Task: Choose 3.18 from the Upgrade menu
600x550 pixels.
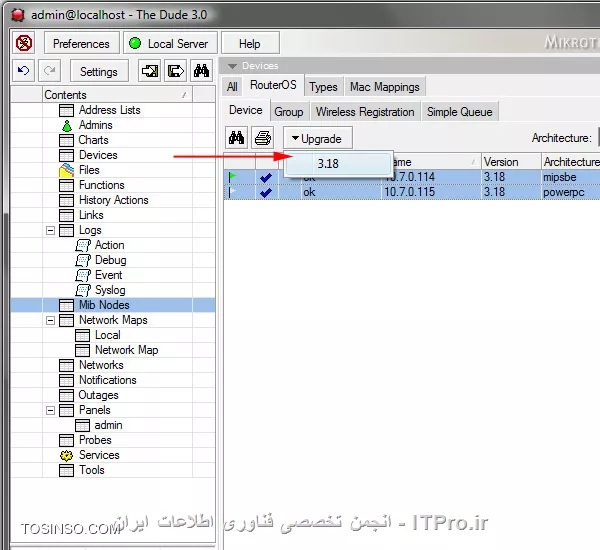Action: [339, 164]
